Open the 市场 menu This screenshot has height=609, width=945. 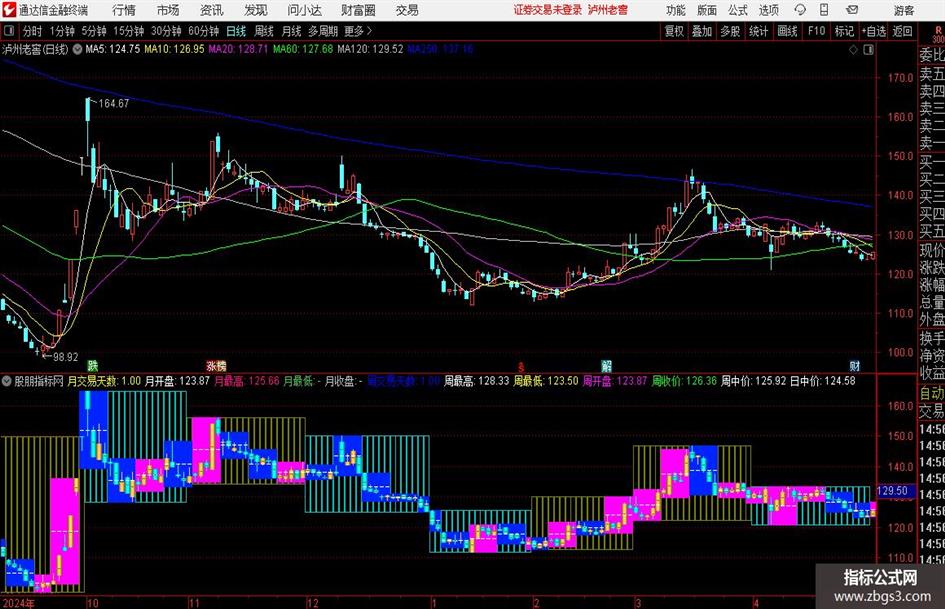coord(168,10)
